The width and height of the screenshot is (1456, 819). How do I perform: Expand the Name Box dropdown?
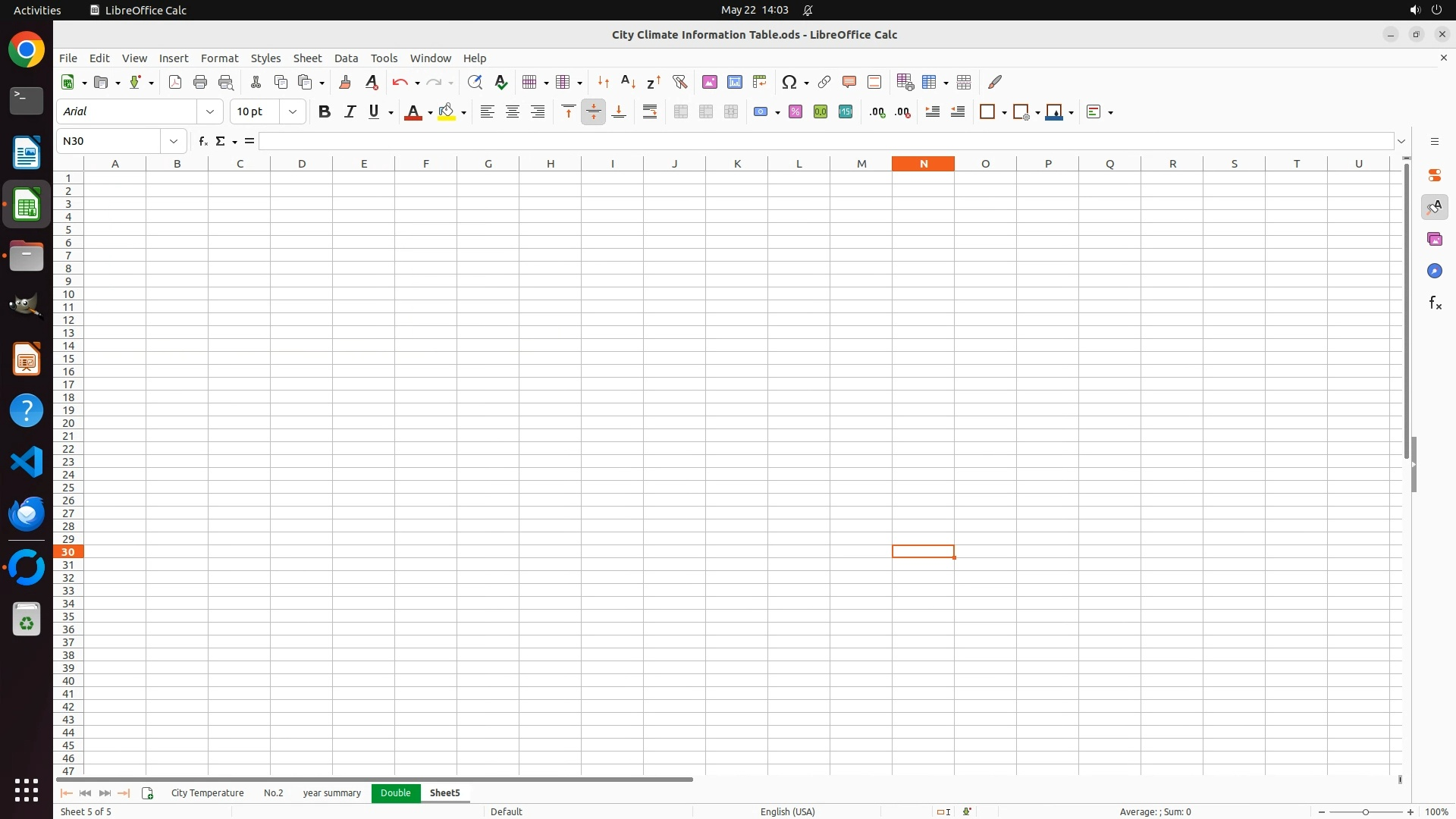[174, 141]
